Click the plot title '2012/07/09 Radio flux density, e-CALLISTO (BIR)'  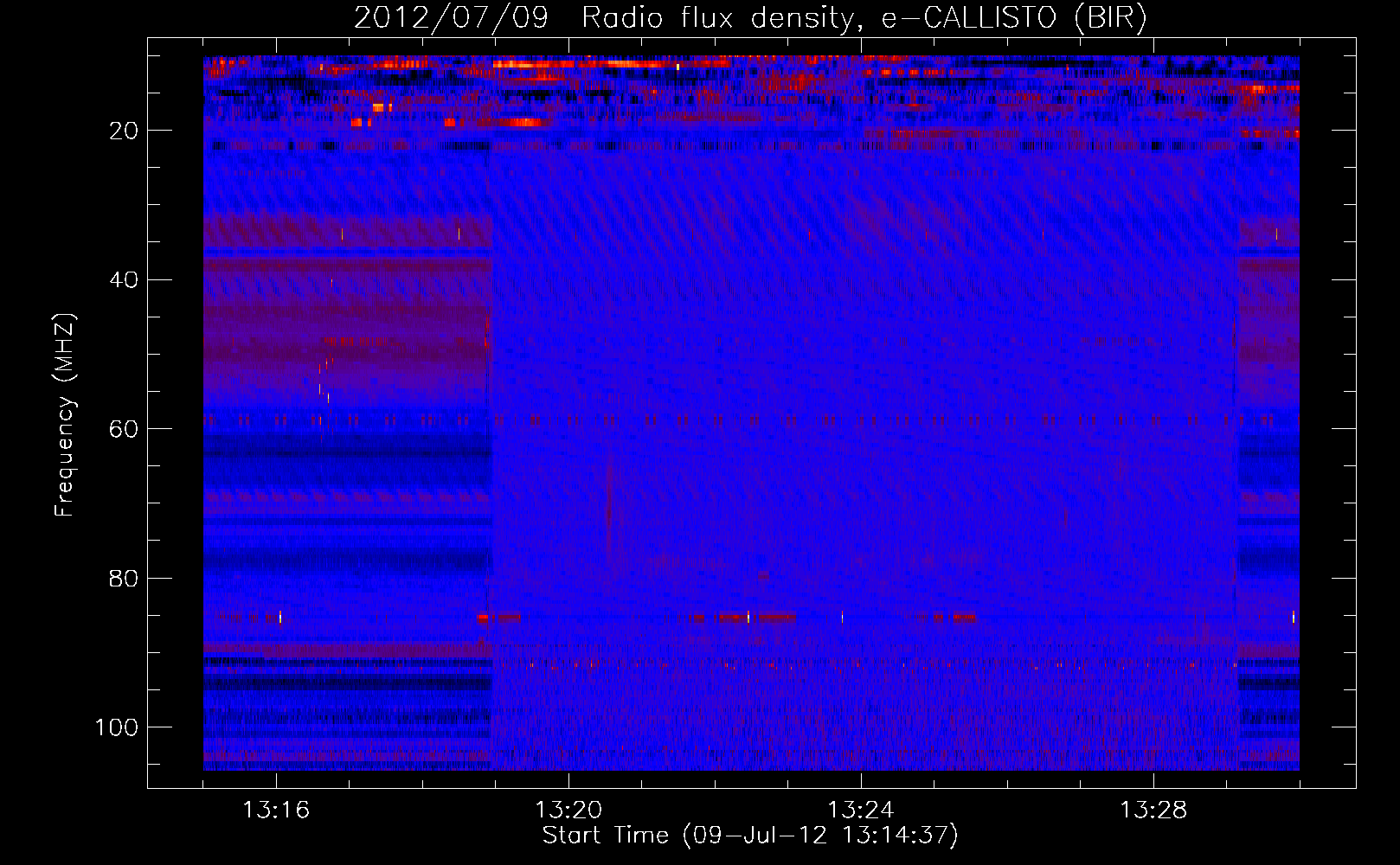[x=750, y=18]
